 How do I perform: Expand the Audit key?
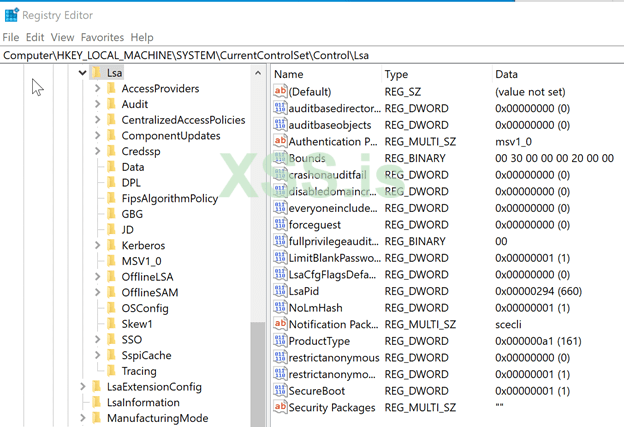[98, 104]
